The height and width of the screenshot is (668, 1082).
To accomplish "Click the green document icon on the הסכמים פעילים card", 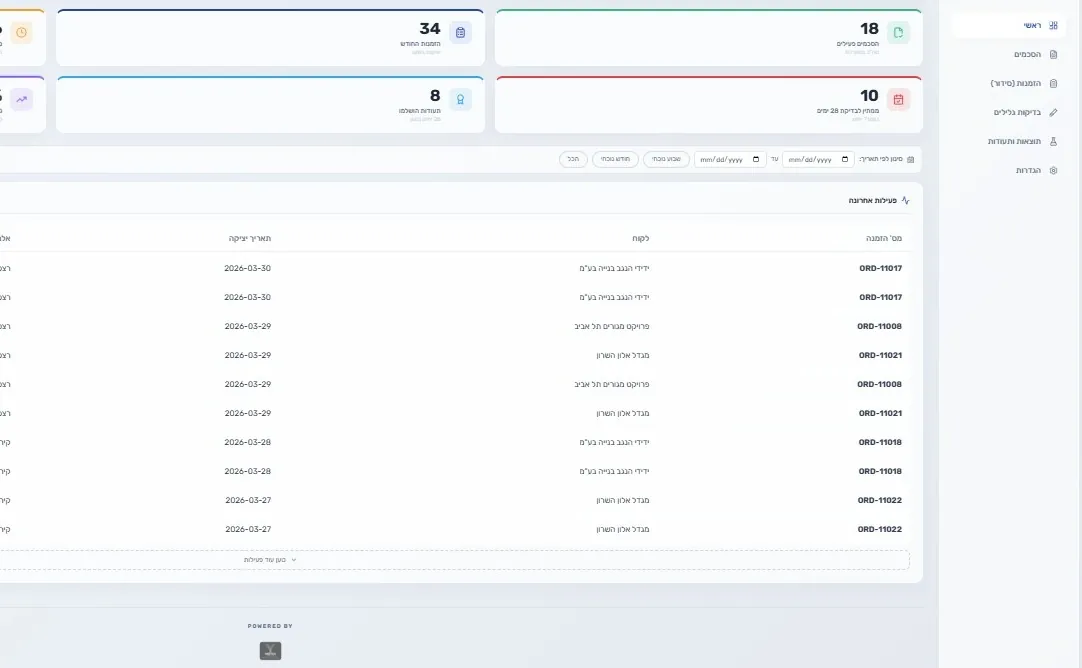I will click(x=898, y=32).
